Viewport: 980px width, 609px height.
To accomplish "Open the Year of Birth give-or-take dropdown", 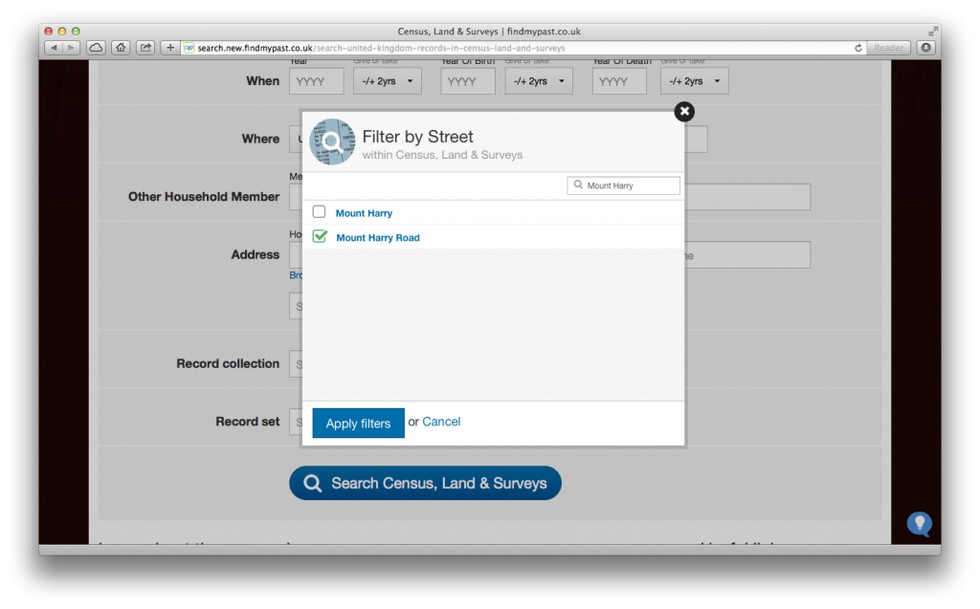I will tap(539, 81).
